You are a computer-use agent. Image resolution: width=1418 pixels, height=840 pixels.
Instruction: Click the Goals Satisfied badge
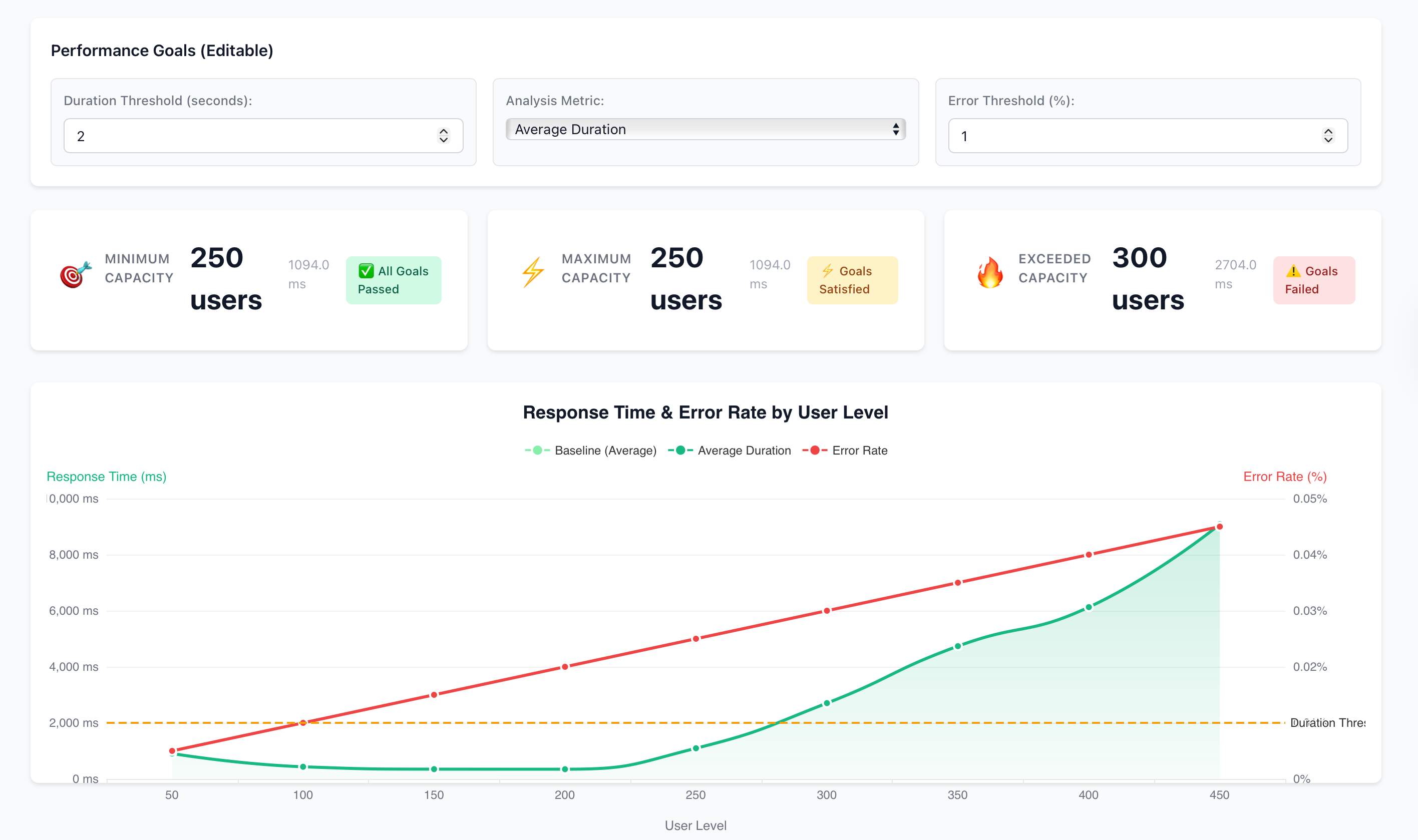click(852, 280)
